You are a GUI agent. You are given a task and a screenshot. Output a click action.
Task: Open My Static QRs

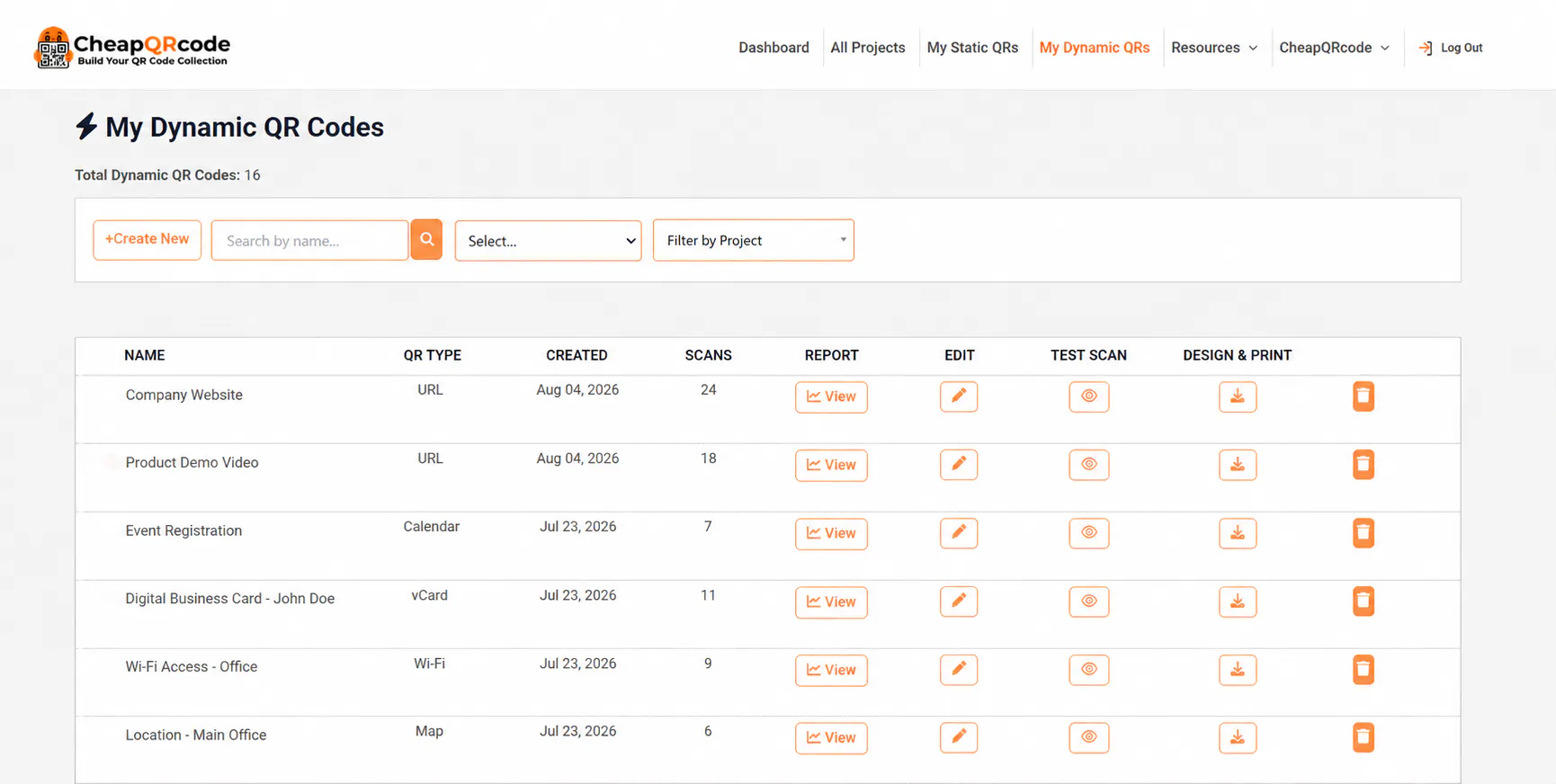tap(972, 48)
